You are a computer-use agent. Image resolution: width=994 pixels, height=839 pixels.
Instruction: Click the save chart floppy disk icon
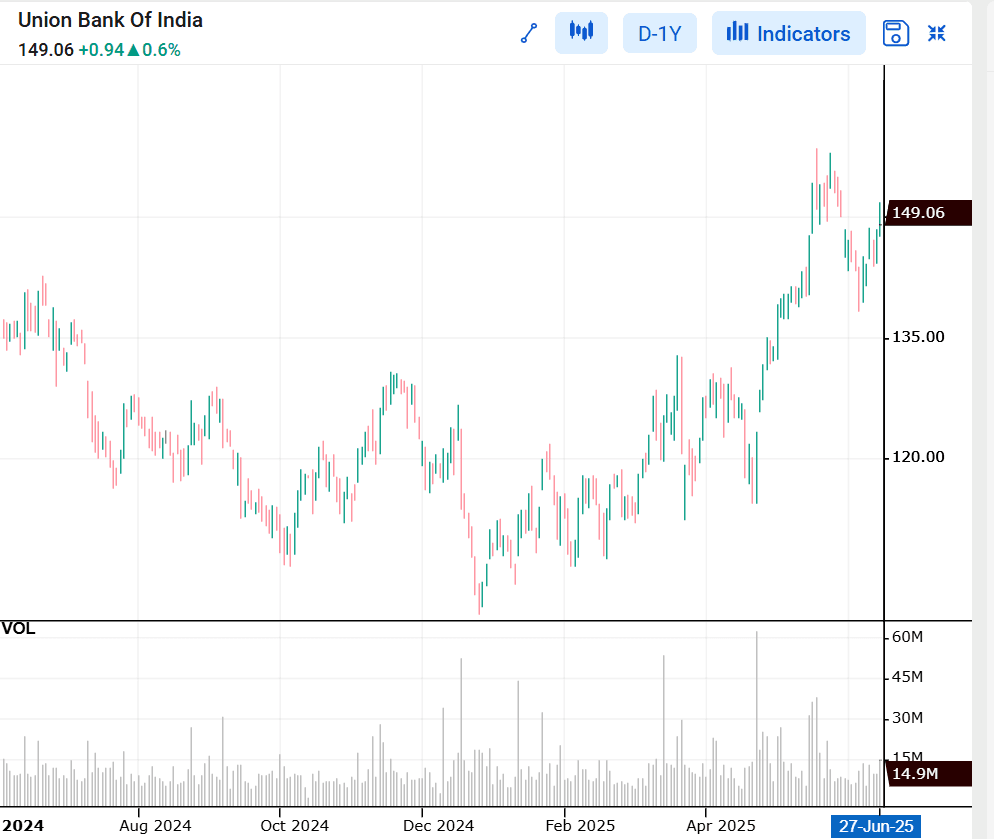coord(896,33)
